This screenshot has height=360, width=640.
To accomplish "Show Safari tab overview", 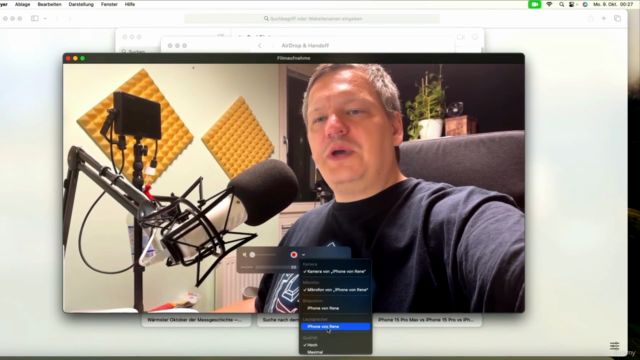I will pyautogui.click(x=618, y=18).
